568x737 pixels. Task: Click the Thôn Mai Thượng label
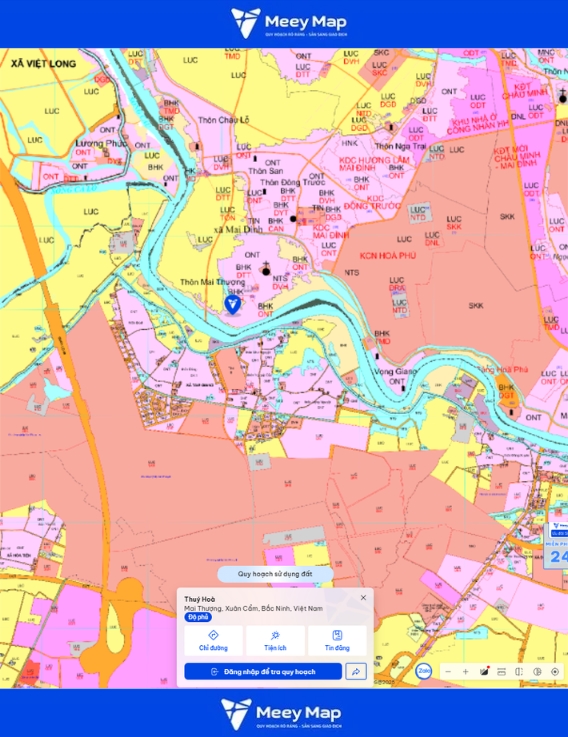(213, 282)
